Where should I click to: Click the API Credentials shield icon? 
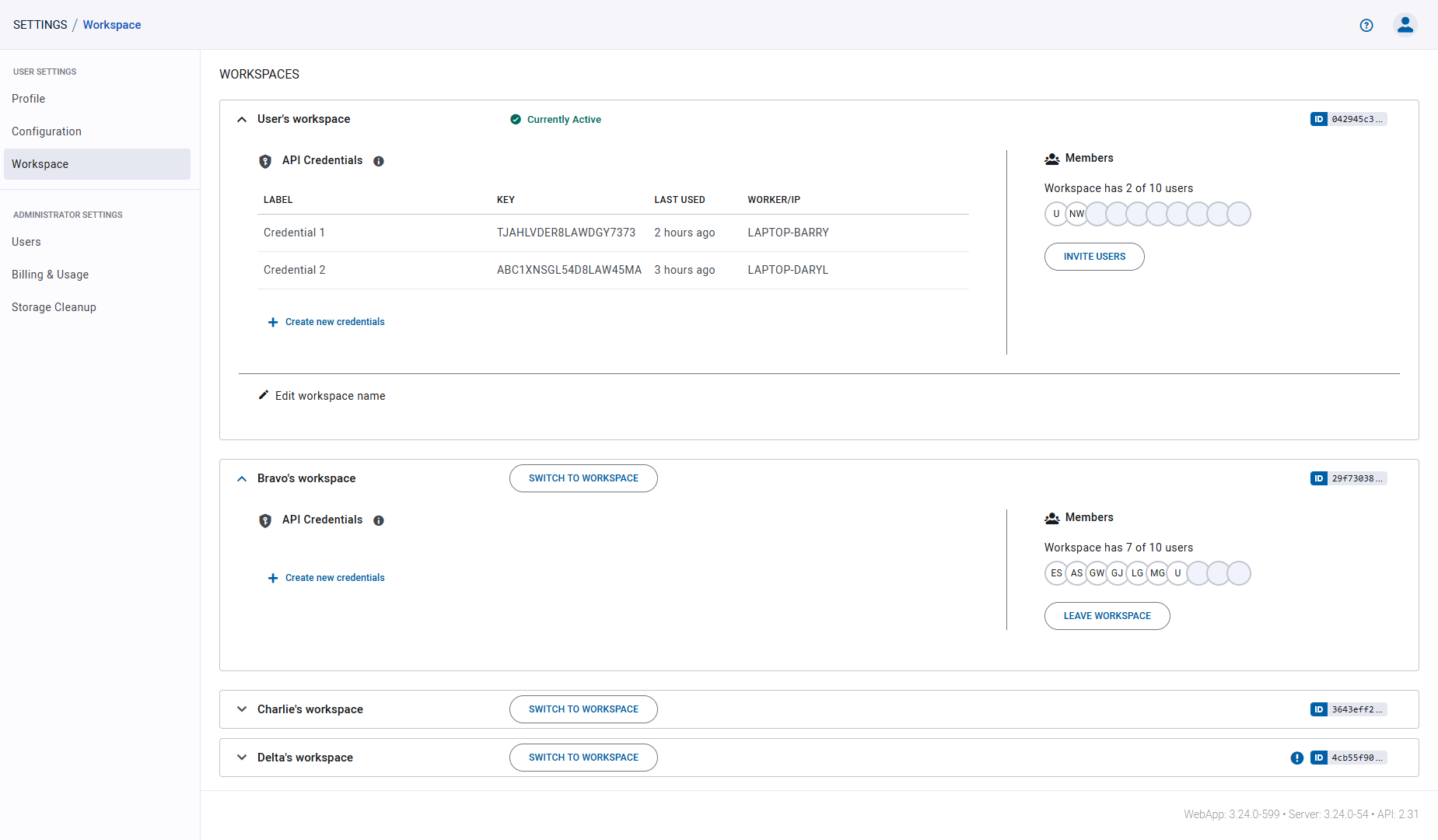[265, 160]
